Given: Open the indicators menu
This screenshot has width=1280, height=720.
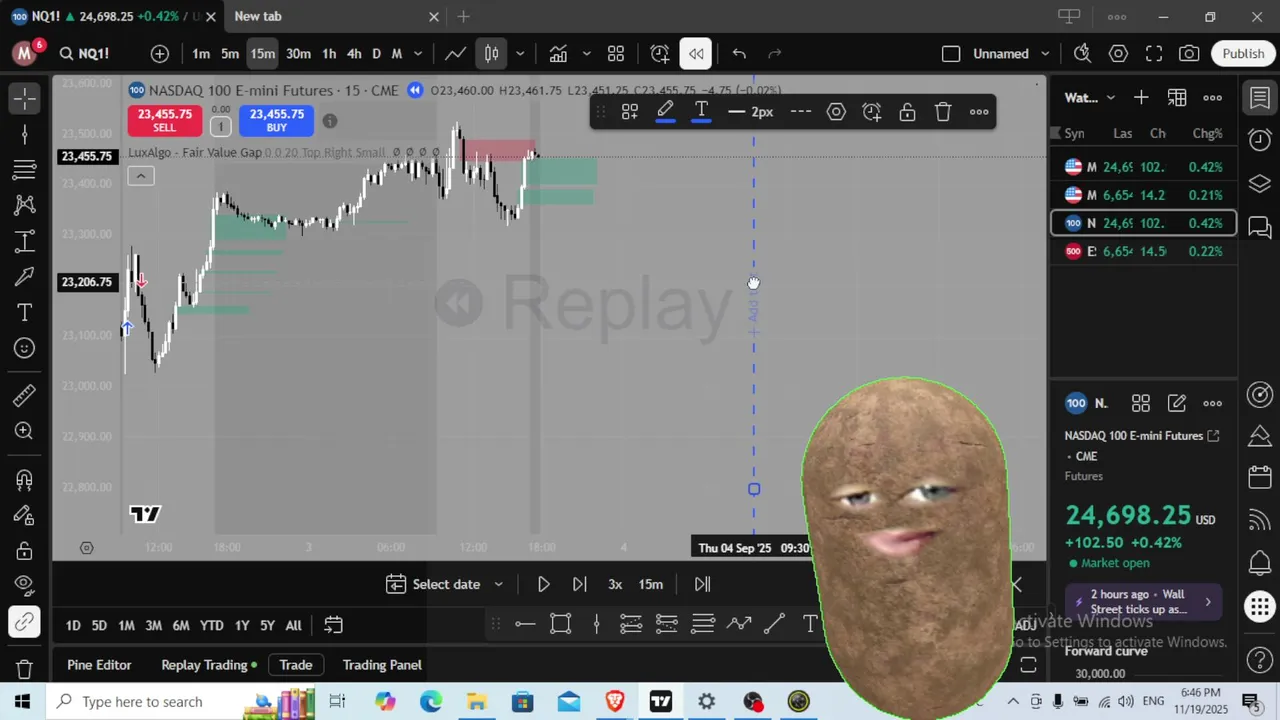Looking at the screenshot, I should click(558, 54).
